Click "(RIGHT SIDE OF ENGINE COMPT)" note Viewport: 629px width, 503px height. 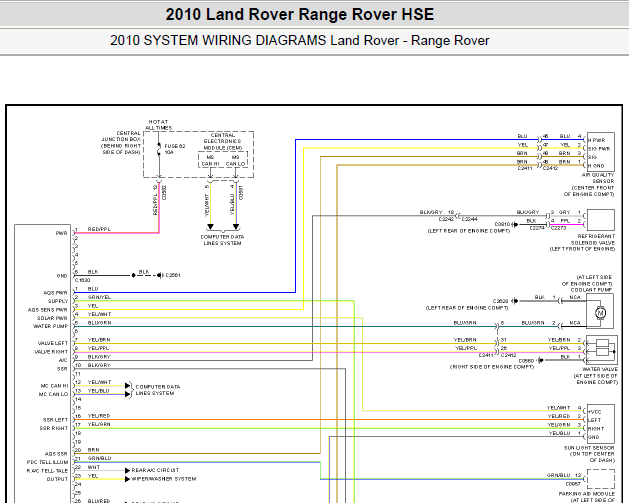click(492, 367)
